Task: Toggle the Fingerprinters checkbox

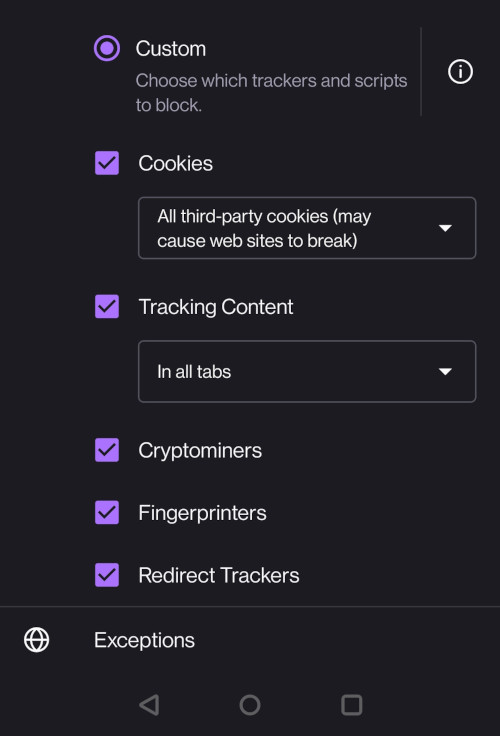Action: pyautogui.click(x=107, y=512)
